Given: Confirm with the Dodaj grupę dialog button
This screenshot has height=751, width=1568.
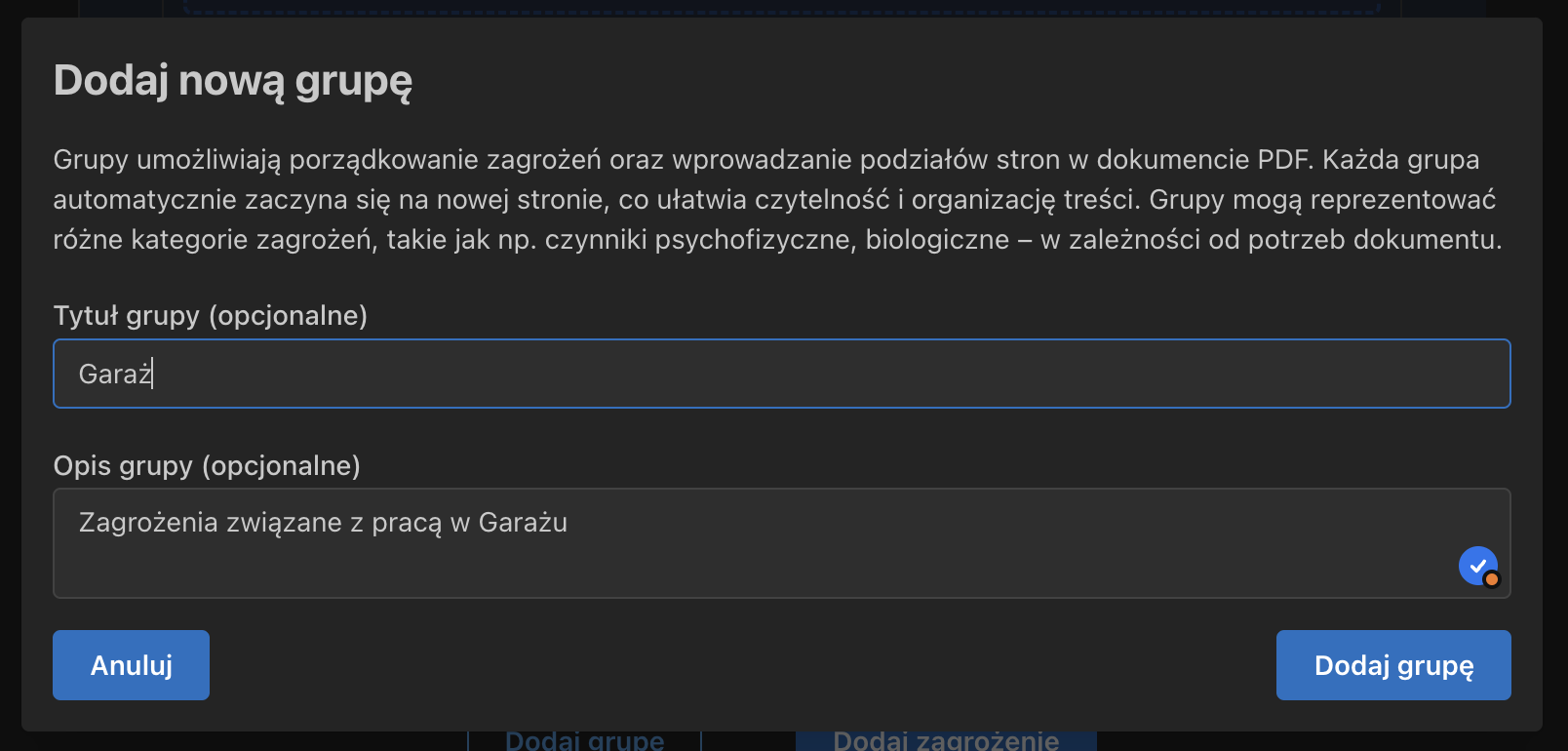Looking at the screenshot, I should click(x=1393, y=665).
